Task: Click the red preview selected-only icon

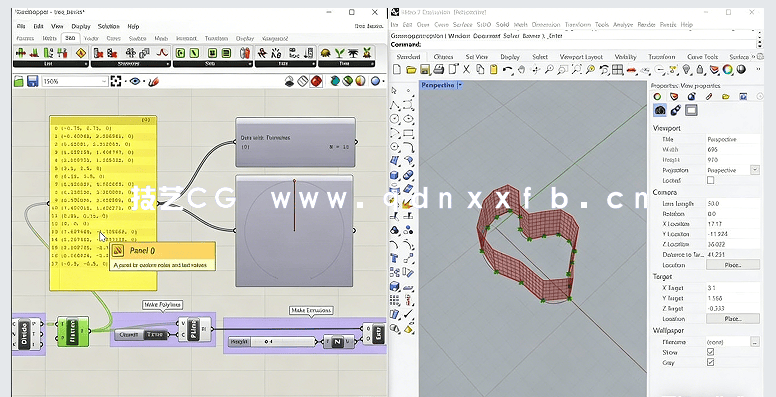Action: tap(316, 81)
